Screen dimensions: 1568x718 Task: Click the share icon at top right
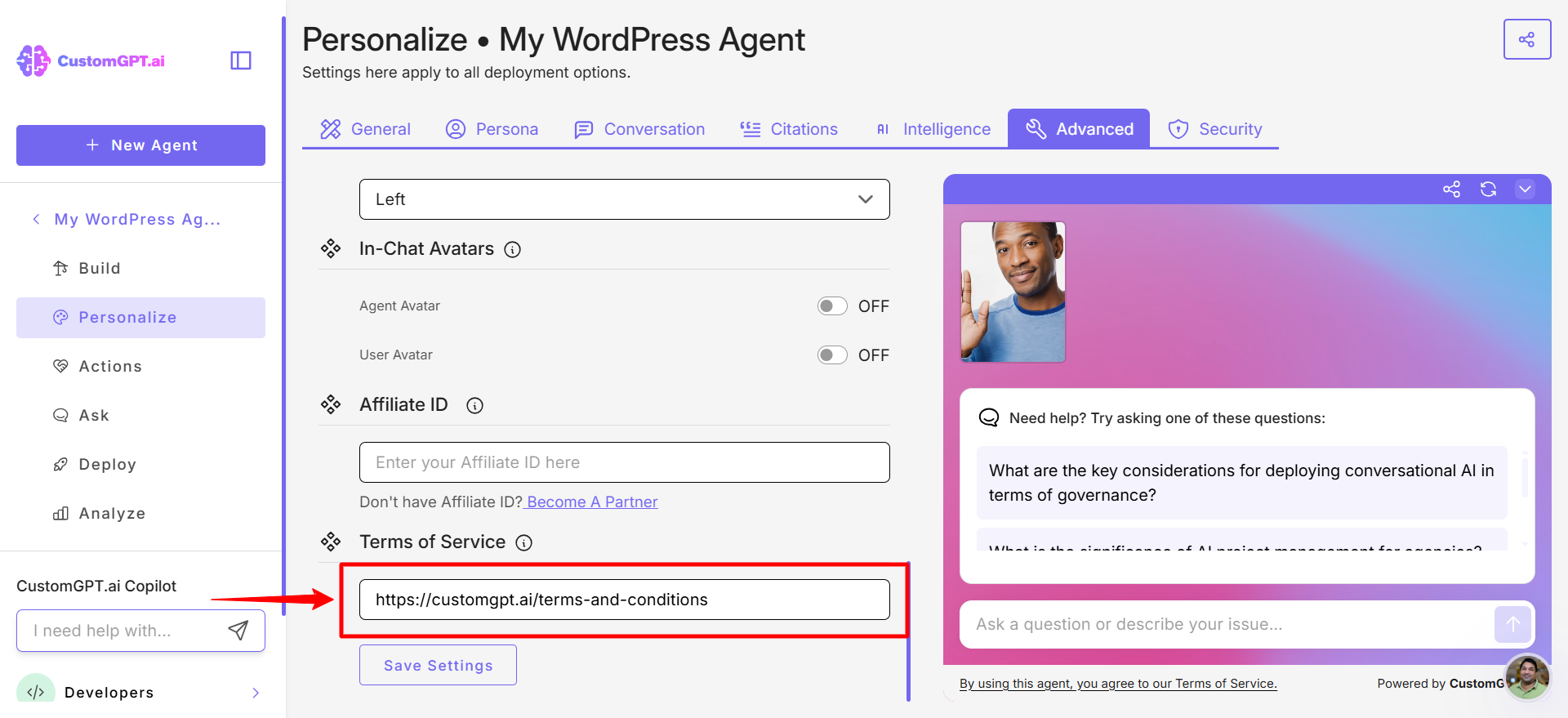pos(1526,39)
